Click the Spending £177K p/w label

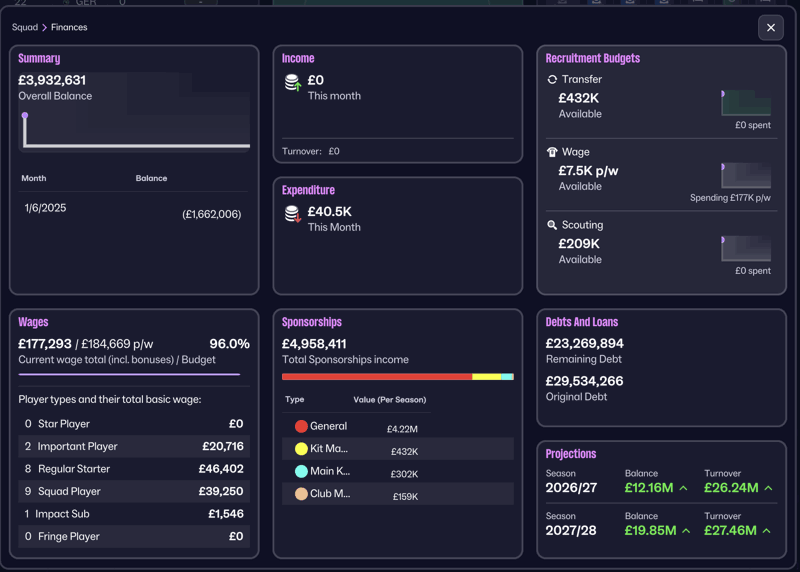[730, 198]
